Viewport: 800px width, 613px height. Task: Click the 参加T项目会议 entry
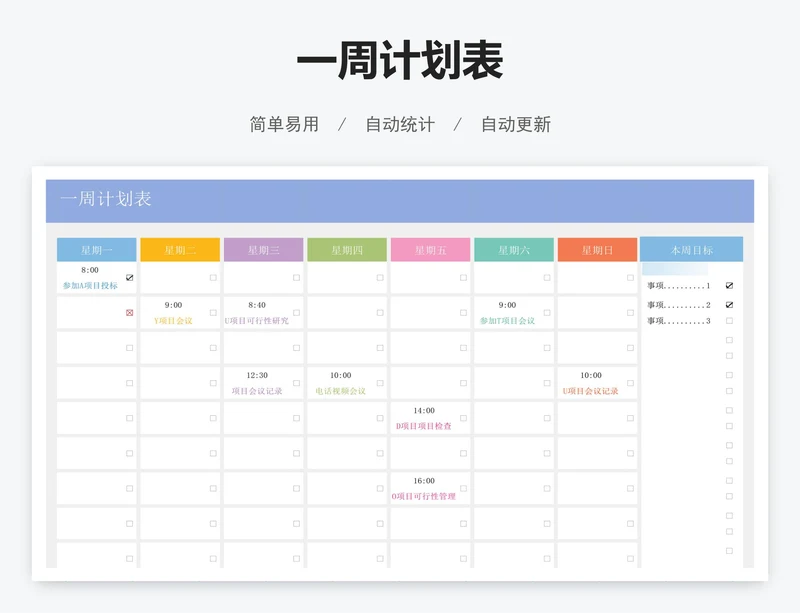(508, 321)
